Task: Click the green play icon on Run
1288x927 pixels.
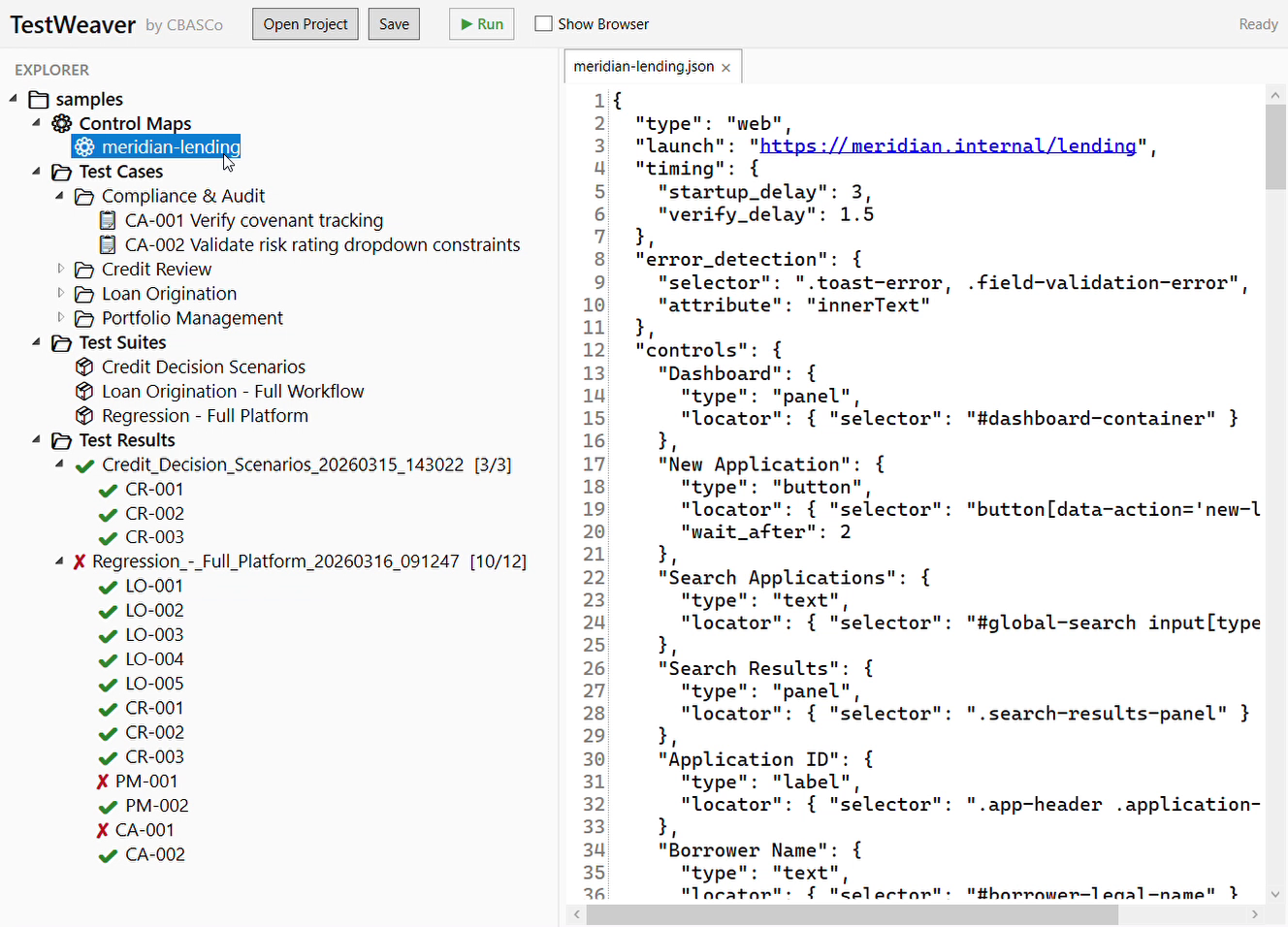Action: point(467,23)
